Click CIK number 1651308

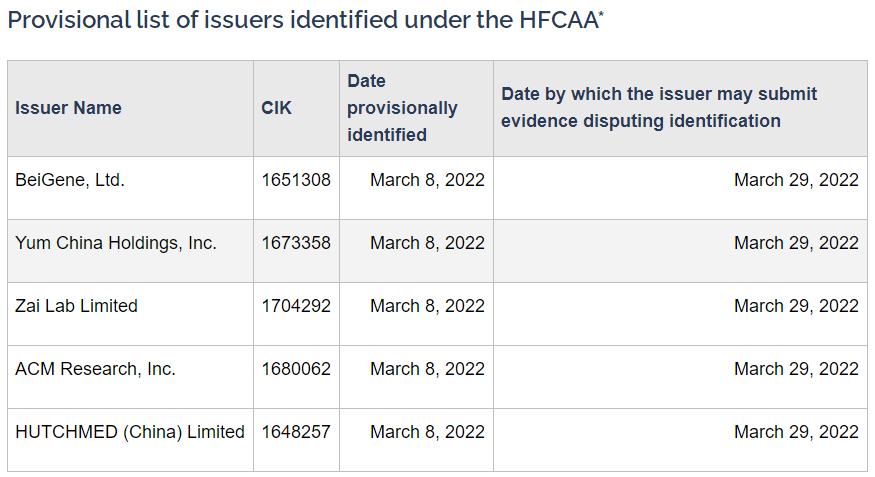tap(296, 180)
